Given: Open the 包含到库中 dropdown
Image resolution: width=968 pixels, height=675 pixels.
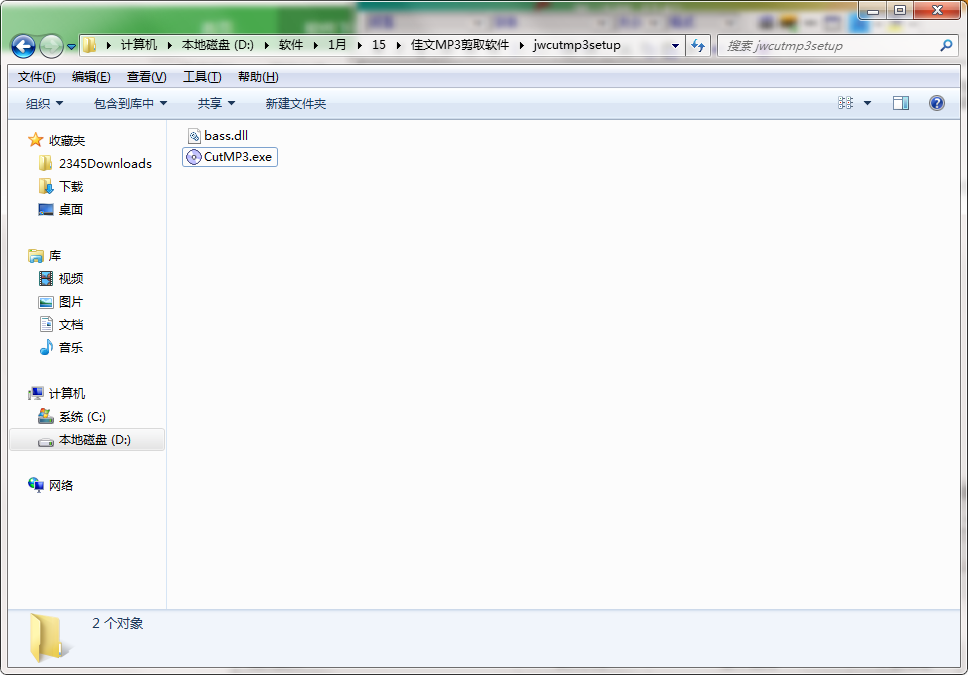Looking at the screenshot, I should click(130, 104).
